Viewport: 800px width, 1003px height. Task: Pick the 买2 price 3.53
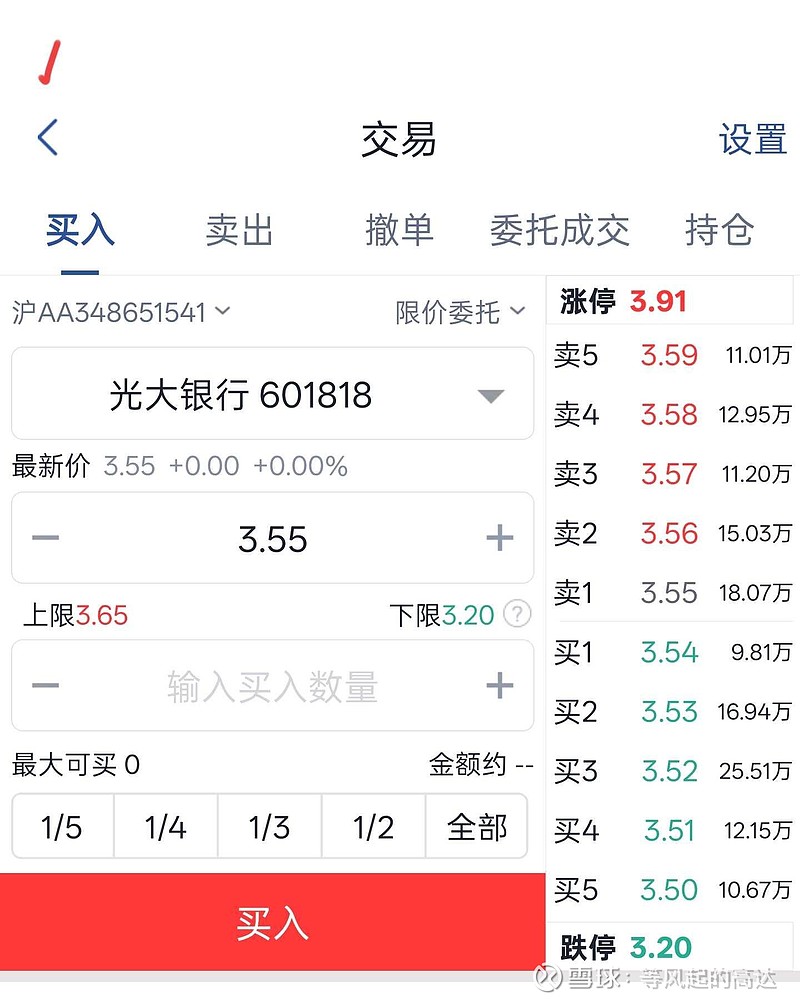click(x=669, y=712)
